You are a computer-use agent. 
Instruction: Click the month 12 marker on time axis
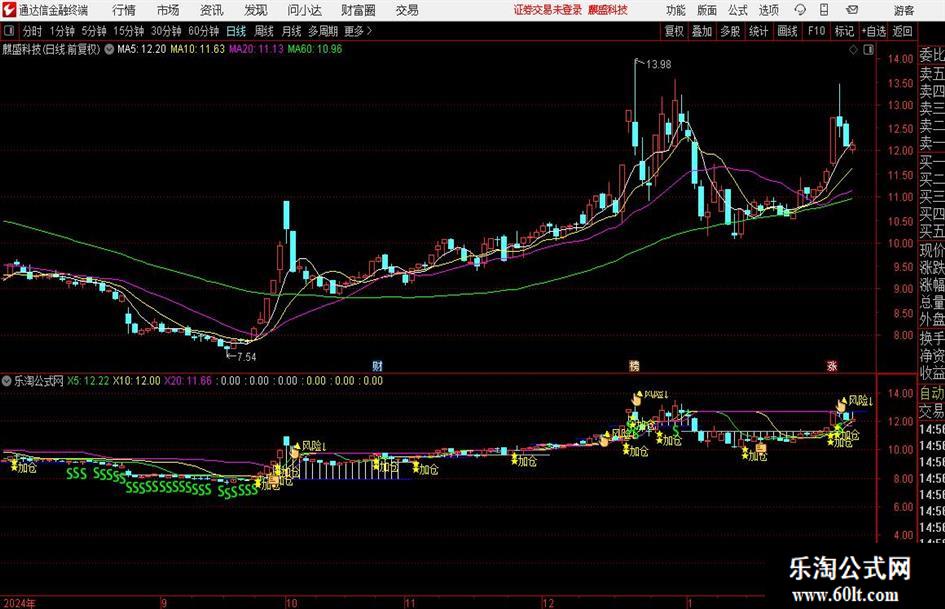pyautogui.click(x=548, y=603)
